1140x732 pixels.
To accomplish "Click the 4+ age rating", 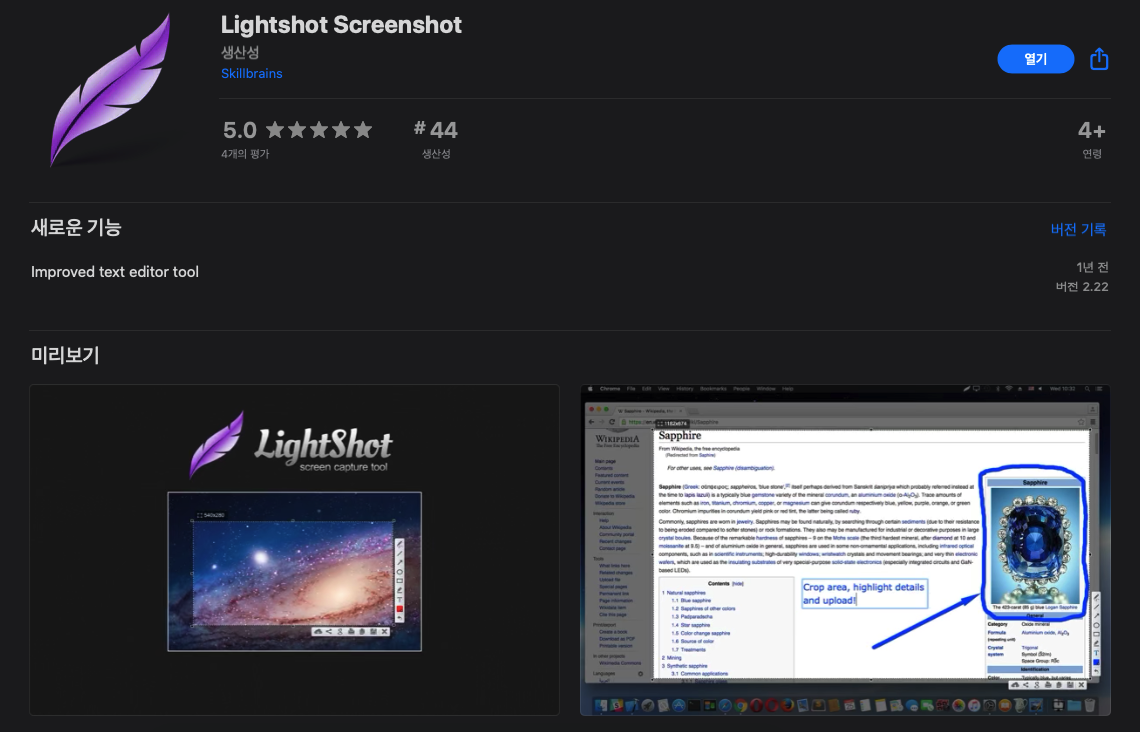I will pyautogui.click(x=1091, y=131).
